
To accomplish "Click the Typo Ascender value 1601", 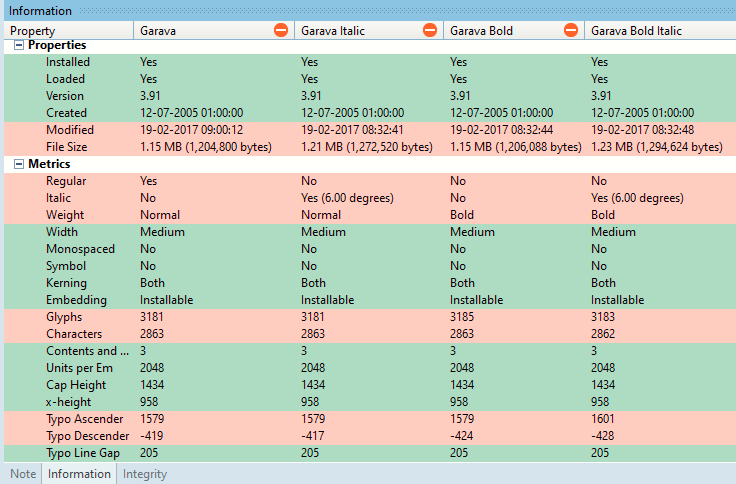I will click(x=603, y=419).
